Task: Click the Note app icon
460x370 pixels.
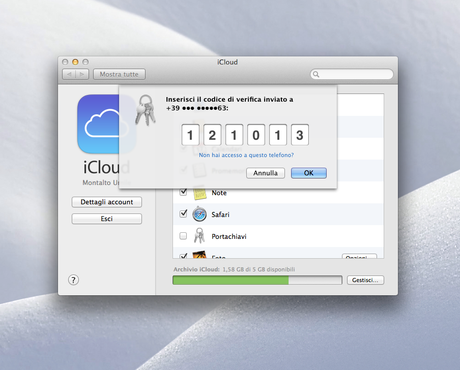Action: point(199,193)
